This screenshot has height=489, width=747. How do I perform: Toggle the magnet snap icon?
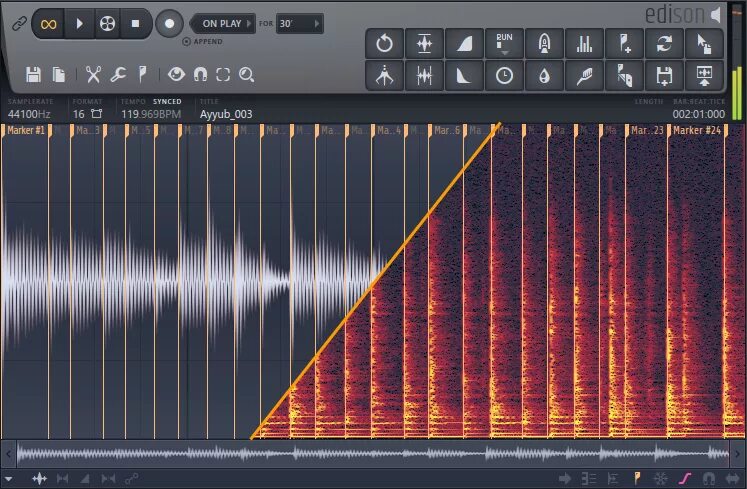(x=201, y=75)
